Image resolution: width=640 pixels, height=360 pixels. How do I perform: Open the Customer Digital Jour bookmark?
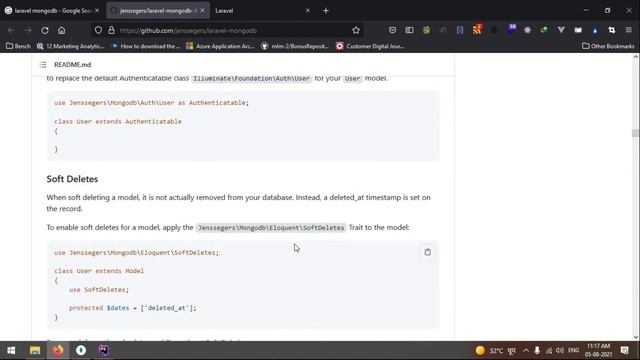(370, 46)
